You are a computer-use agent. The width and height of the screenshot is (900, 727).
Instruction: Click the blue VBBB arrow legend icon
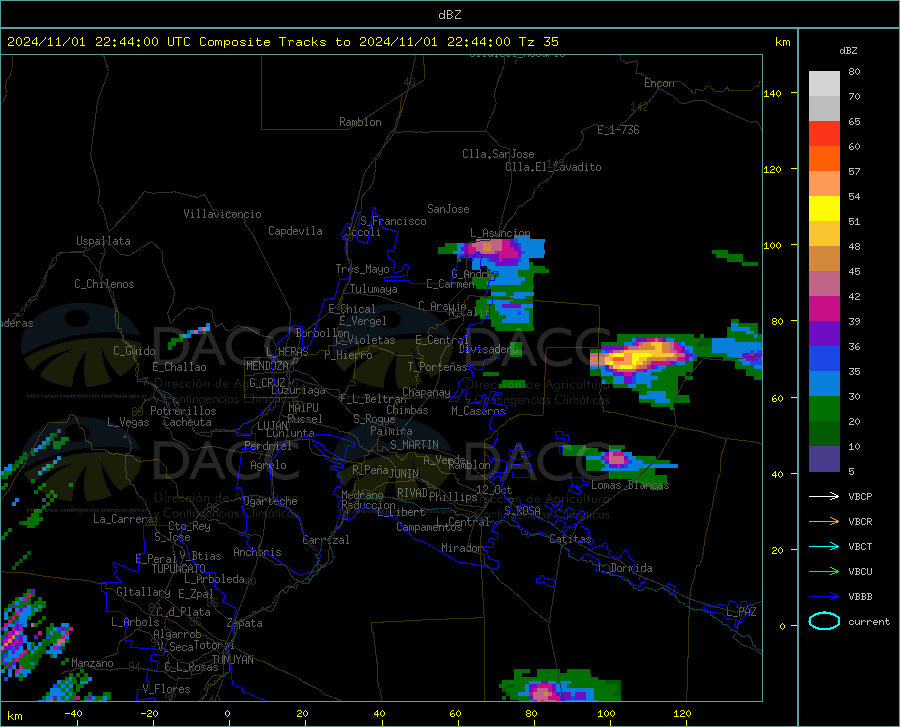[x=824, y=597]
